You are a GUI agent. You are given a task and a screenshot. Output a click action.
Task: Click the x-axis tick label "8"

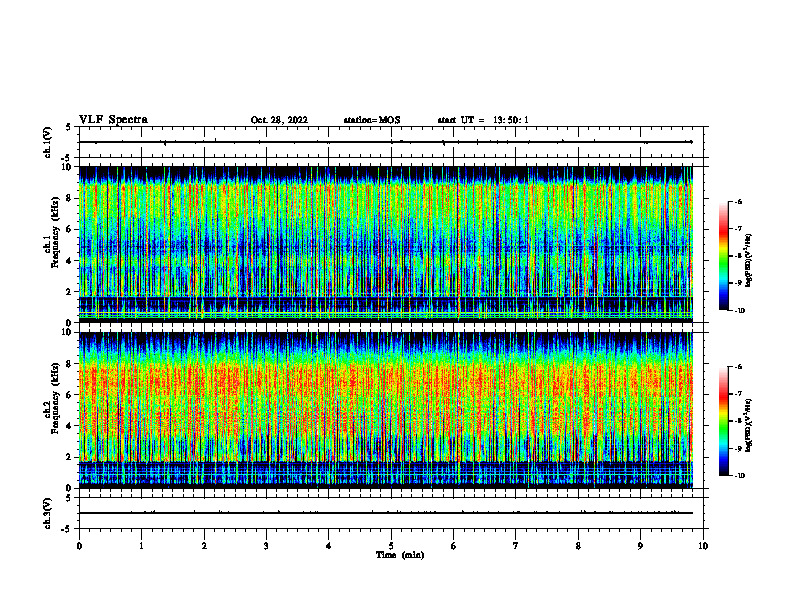click(578, 546)
